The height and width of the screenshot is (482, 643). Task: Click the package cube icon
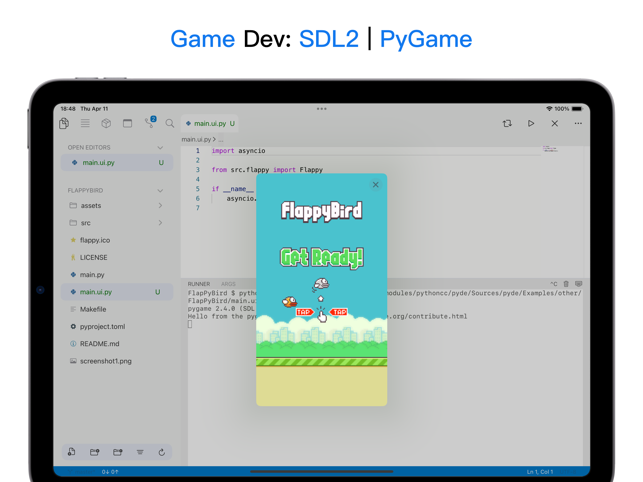coord(106,124)
